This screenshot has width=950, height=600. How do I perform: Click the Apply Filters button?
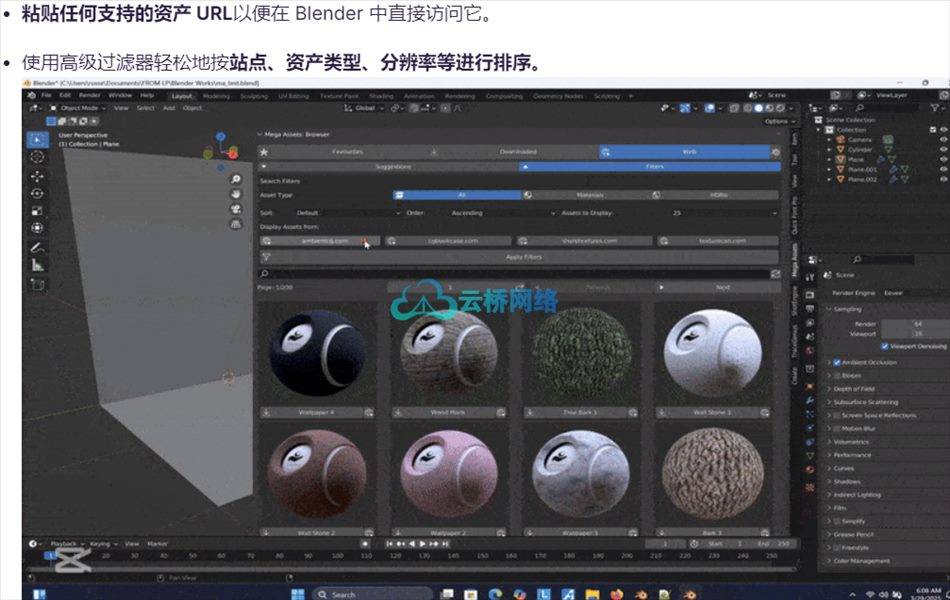(519, 257)
